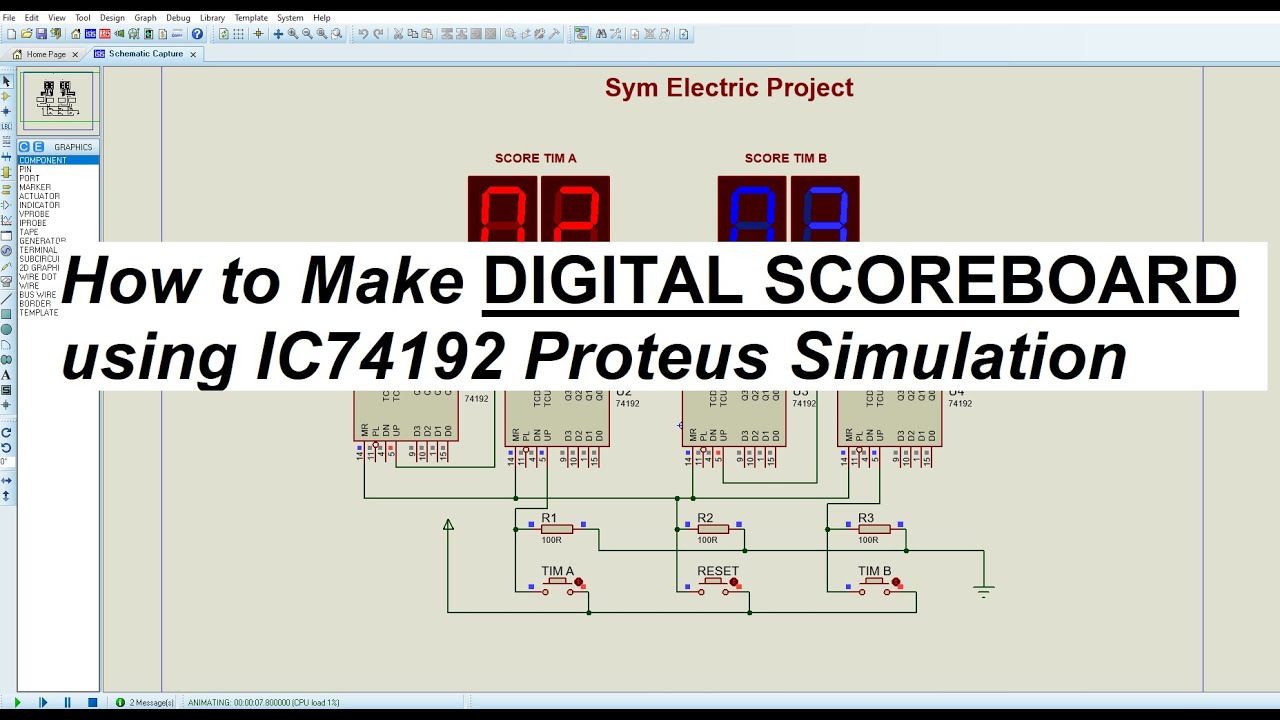Open the Template menu
Screen dimensions: 1280x720
[x=251, y=18]
